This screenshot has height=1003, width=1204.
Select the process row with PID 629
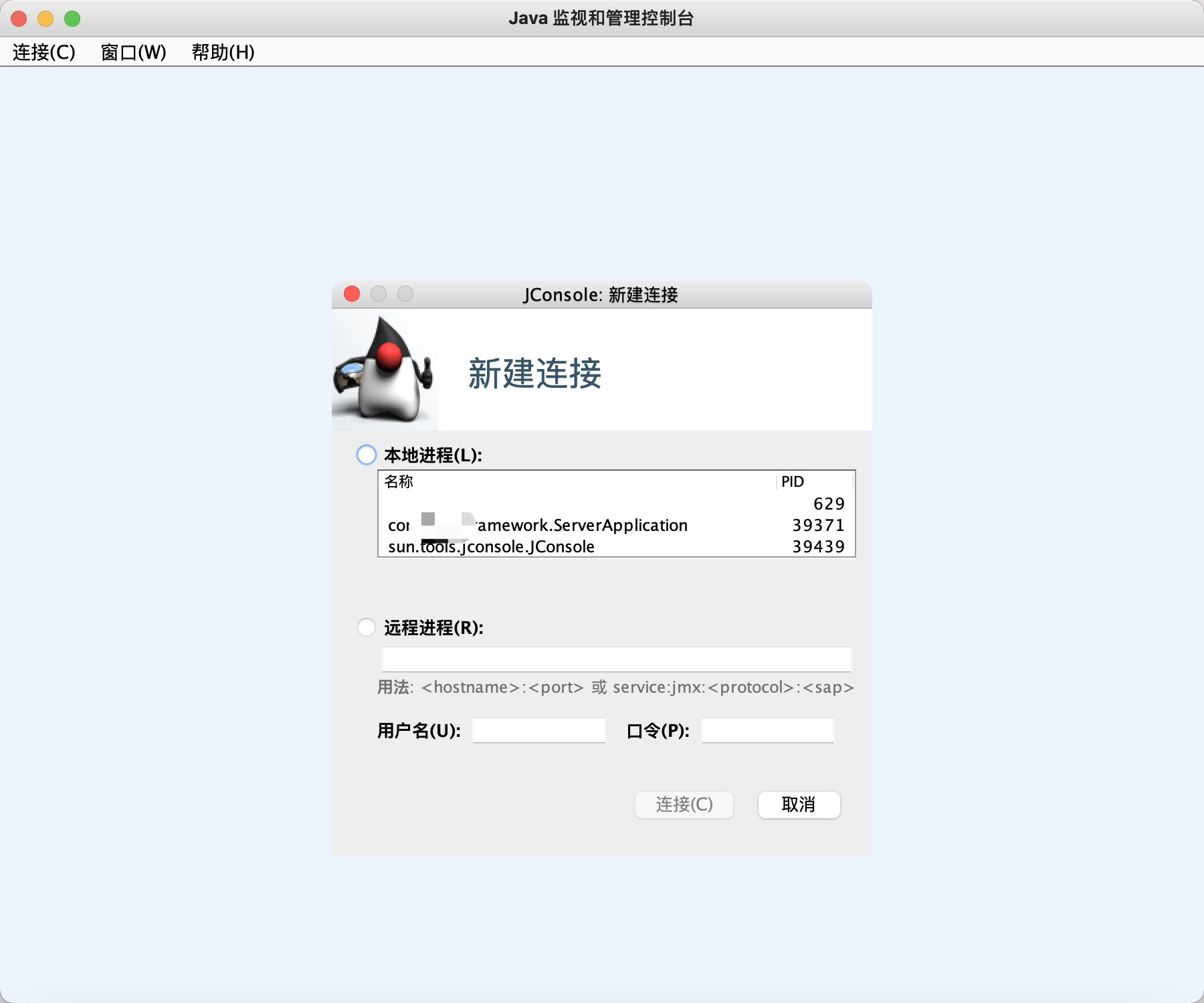click(x=616, y=504)
